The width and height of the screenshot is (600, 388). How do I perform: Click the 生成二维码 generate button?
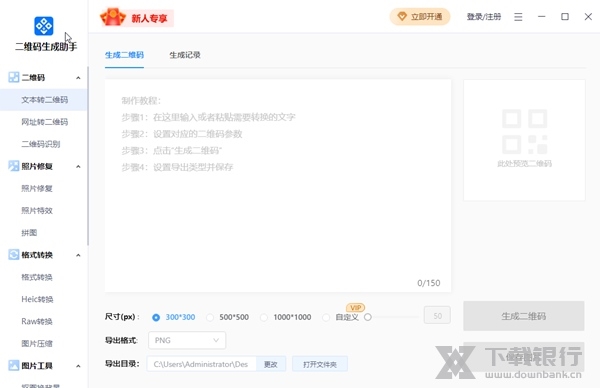523,316
